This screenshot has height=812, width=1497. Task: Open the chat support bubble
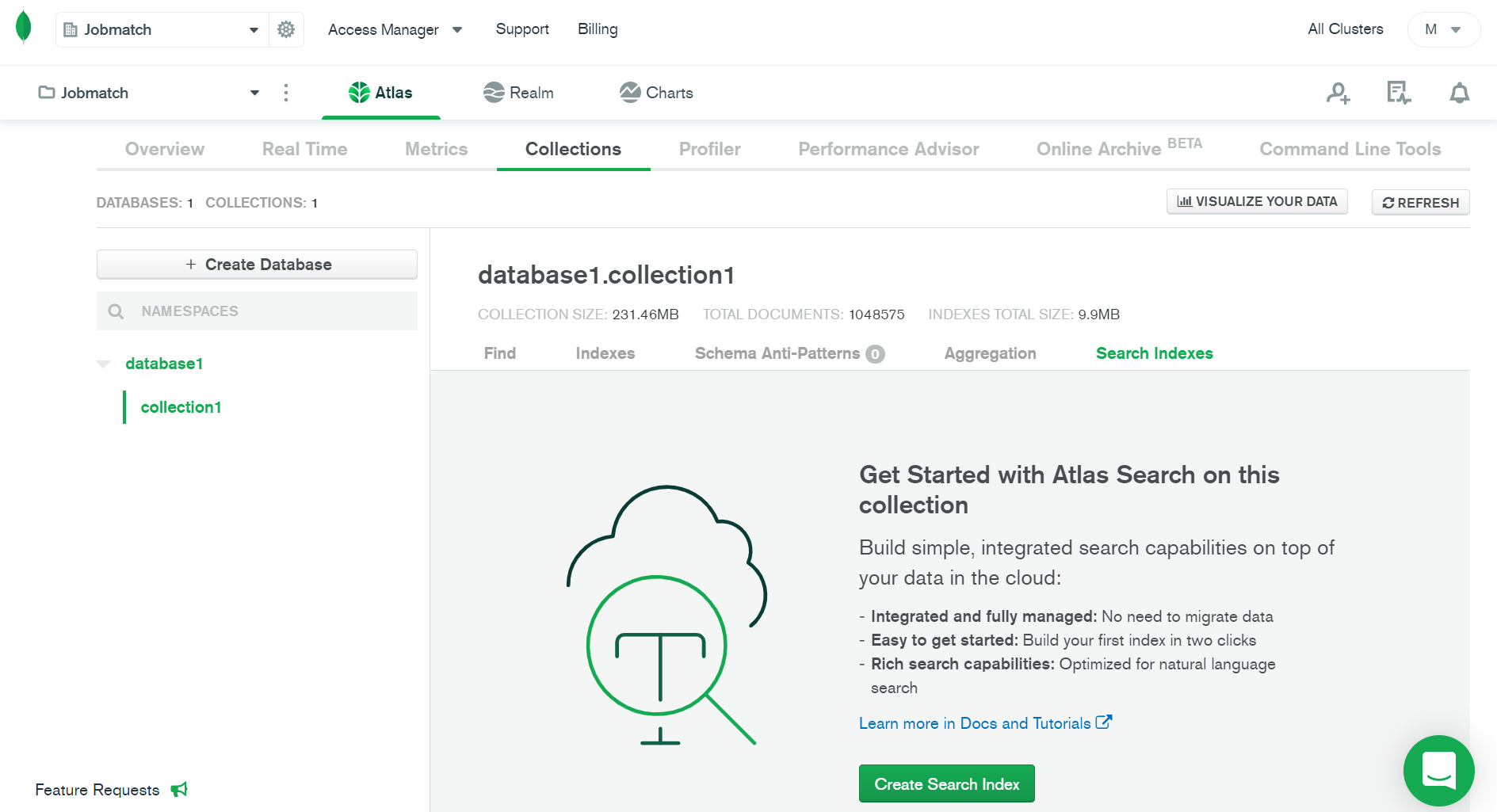point(1438,770)
